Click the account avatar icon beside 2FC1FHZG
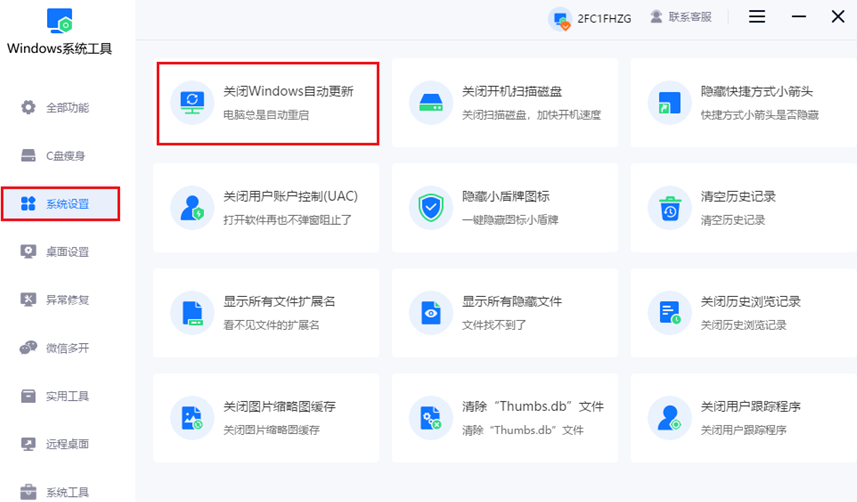Viewport: 857px width, 502px height. [560, 19]
